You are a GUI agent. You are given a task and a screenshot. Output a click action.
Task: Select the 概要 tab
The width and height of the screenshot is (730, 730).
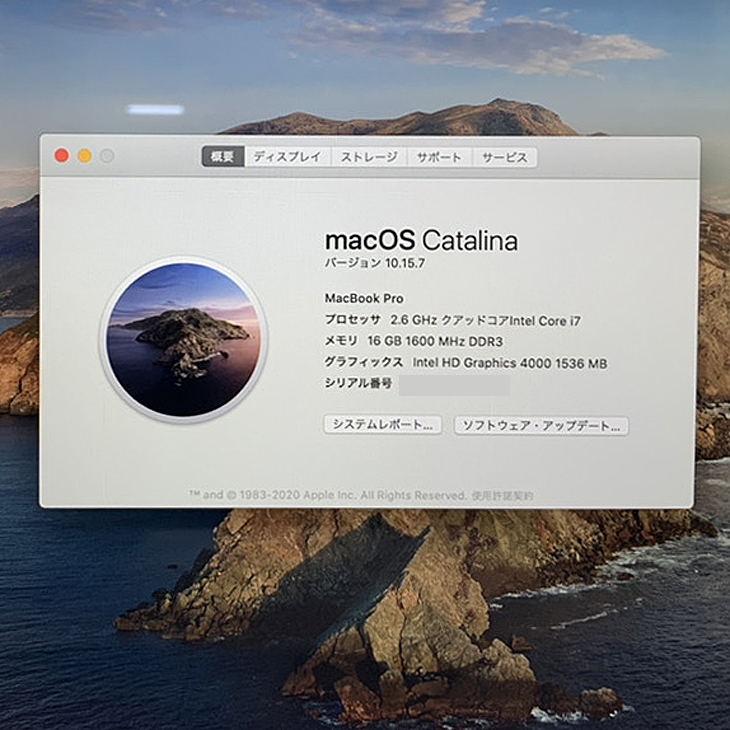pyautogui.click(x=223, y=157)
